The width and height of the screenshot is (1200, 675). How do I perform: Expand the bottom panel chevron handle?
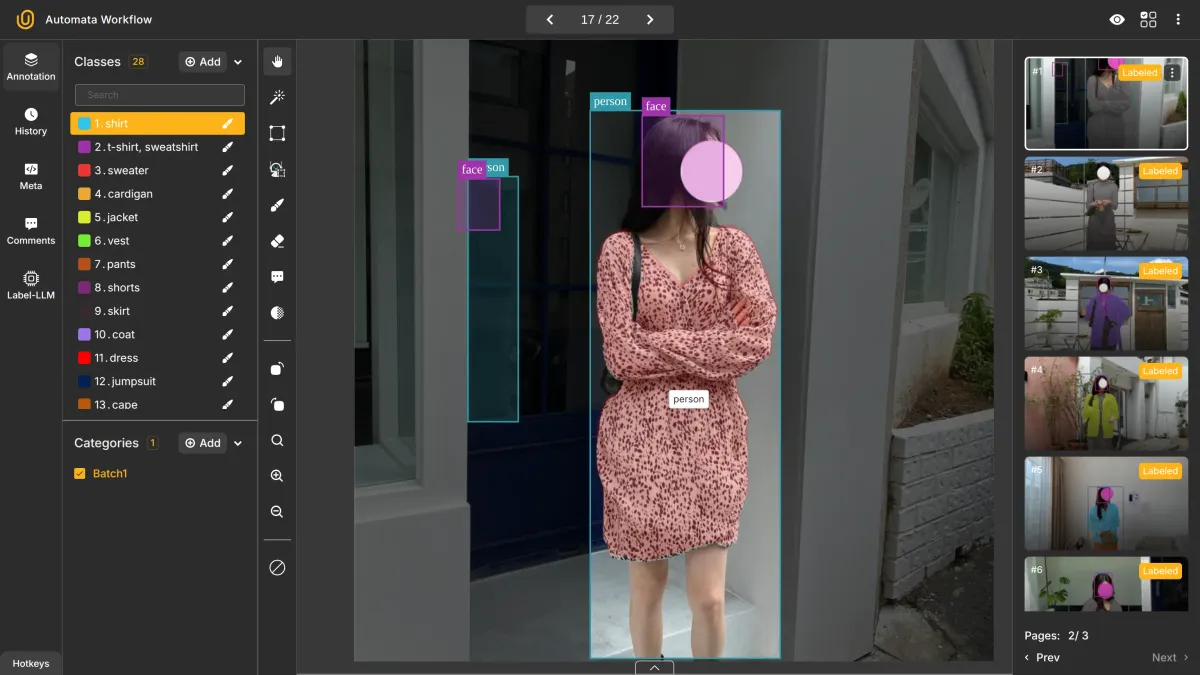click(x=654, y=667)
